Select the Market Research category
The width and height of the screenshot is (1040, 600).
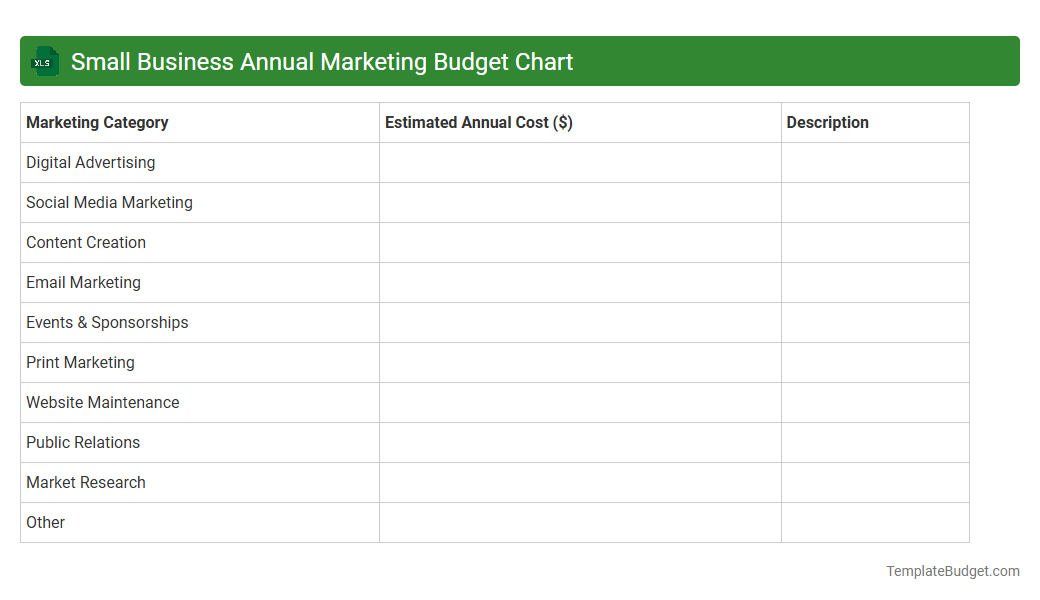coord(85,482)
